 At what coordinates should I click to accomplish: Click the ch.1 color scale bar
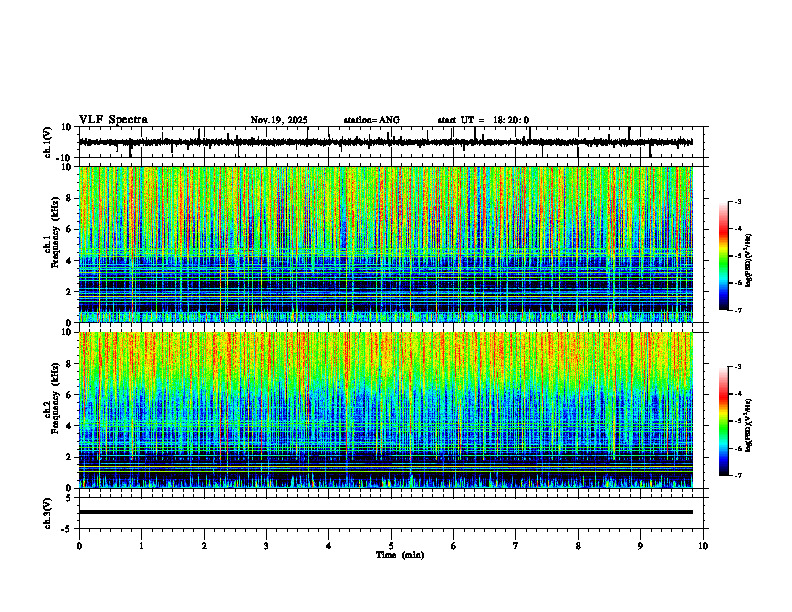click(x=723, y=256)
